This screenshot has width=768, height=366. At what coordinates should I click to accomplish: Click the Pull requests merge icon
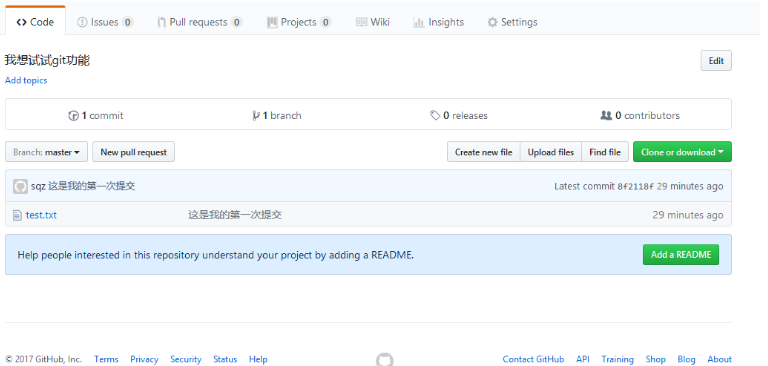162,22
